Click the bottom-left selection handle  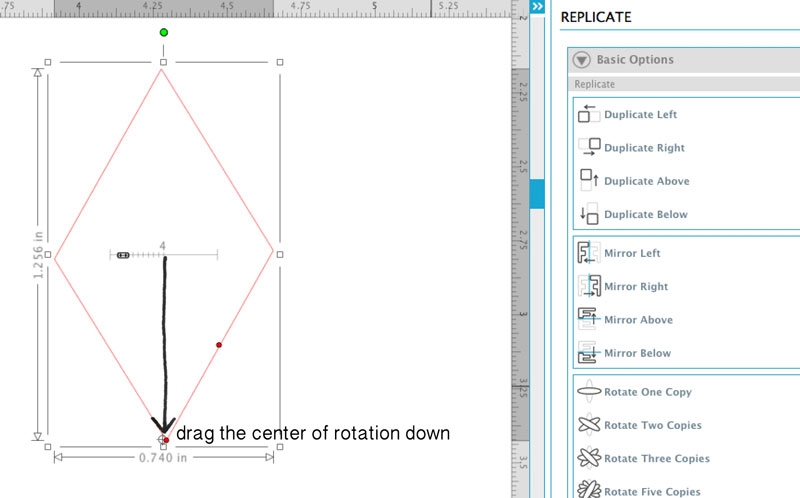[48, 447]
